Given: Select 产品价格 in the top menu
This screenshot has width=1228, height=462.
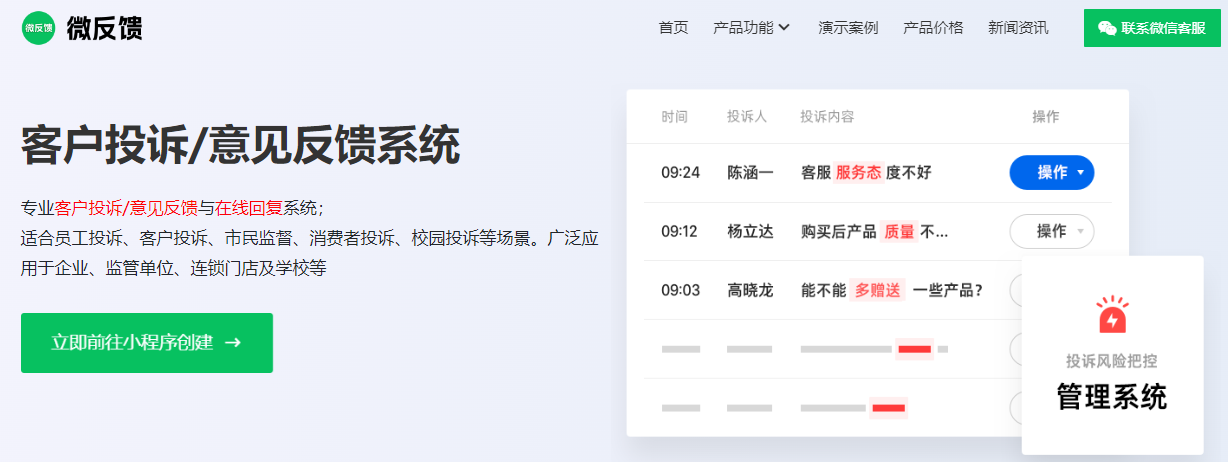Looking at the screenshot, I should [933, 28].
